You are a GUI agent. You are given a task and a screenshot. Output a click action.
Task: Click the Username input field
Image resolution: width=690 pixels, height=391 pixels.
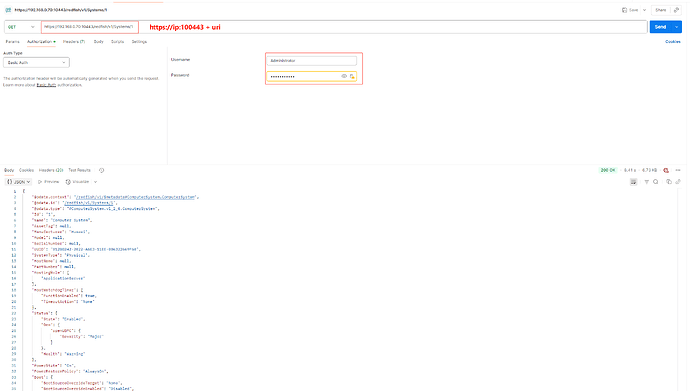click(312, 60)
